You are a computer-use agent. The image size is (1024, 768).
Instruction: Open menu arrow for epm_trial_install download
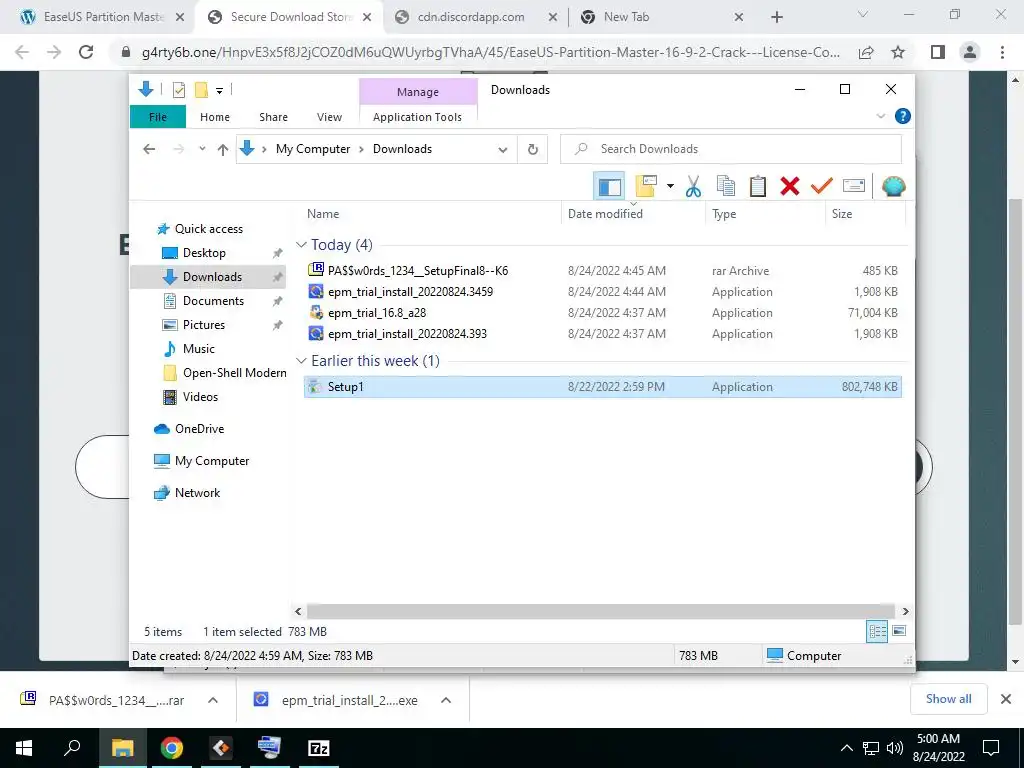click(x=446, y=700)
